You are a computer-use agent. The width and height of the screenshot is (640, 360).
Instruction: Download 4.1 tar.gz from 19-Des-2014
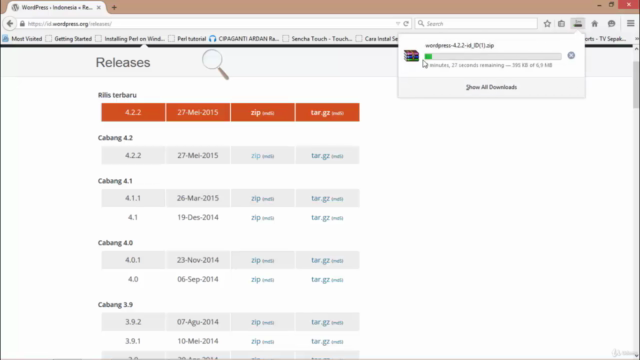point(320,217)
